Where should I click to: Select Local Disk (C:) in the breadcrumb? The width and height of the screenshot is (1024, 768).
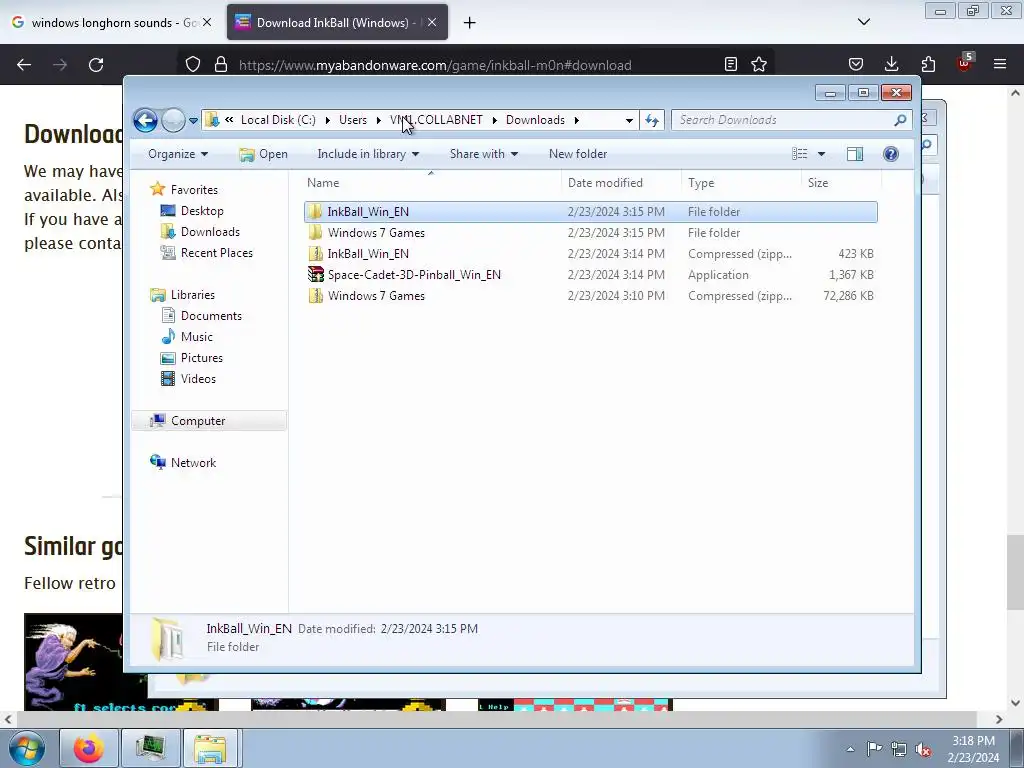click(x=278, y=120)
